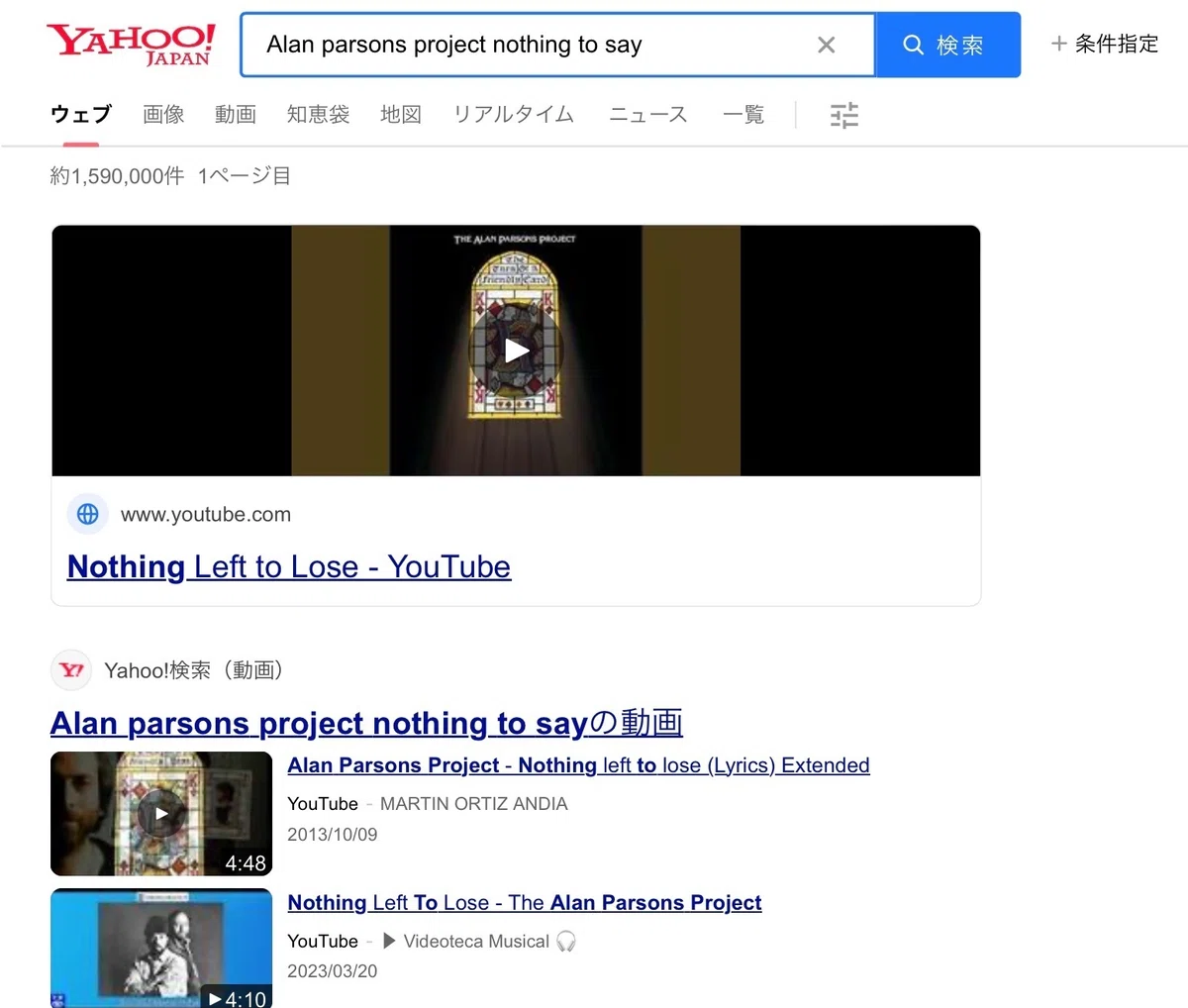Open 条件指定 advanced search options
This screenshot has width=1188, height=1008.
click(x=1105, y=44)
